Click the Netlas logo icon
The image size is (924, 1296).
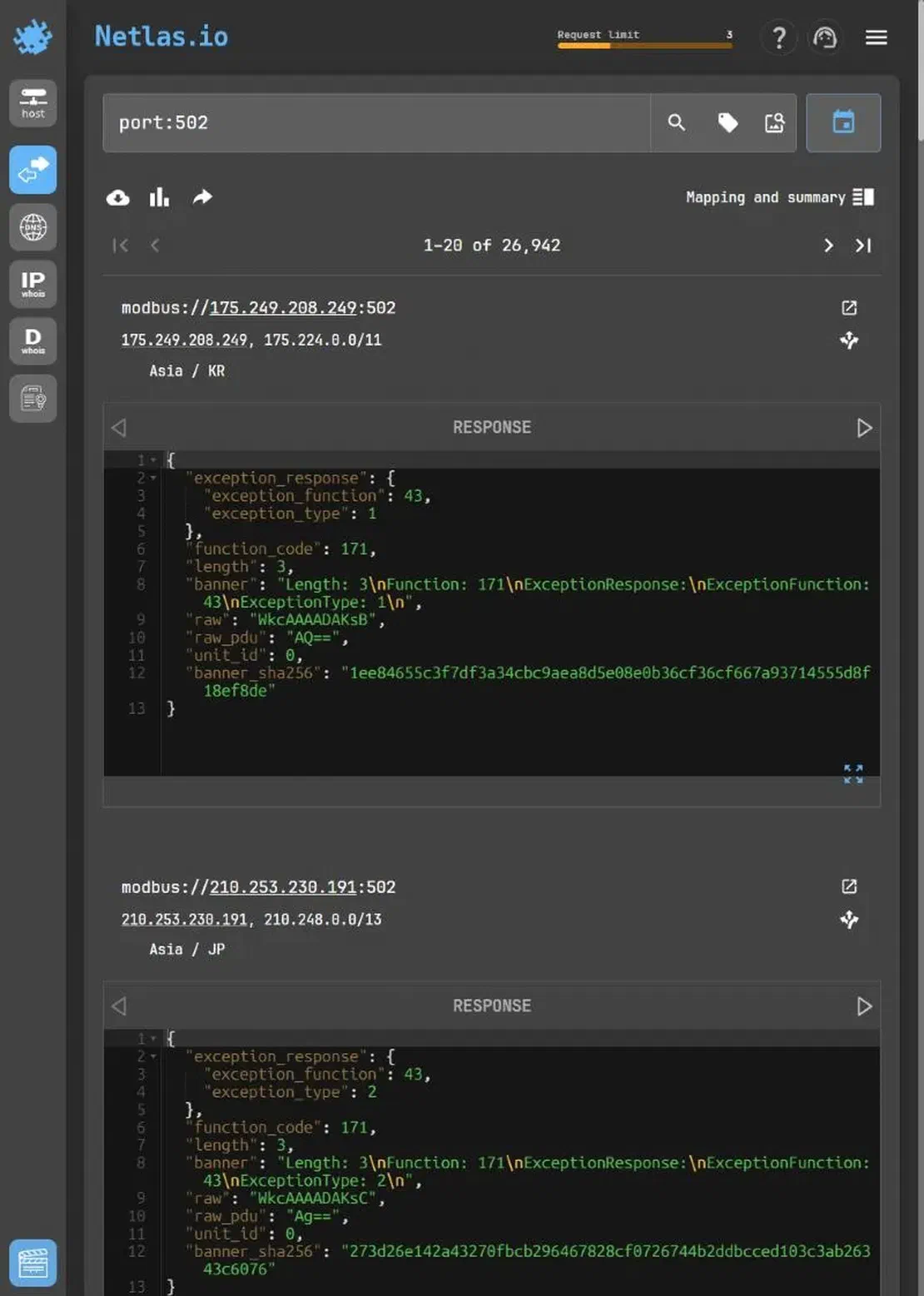[33, 37]
